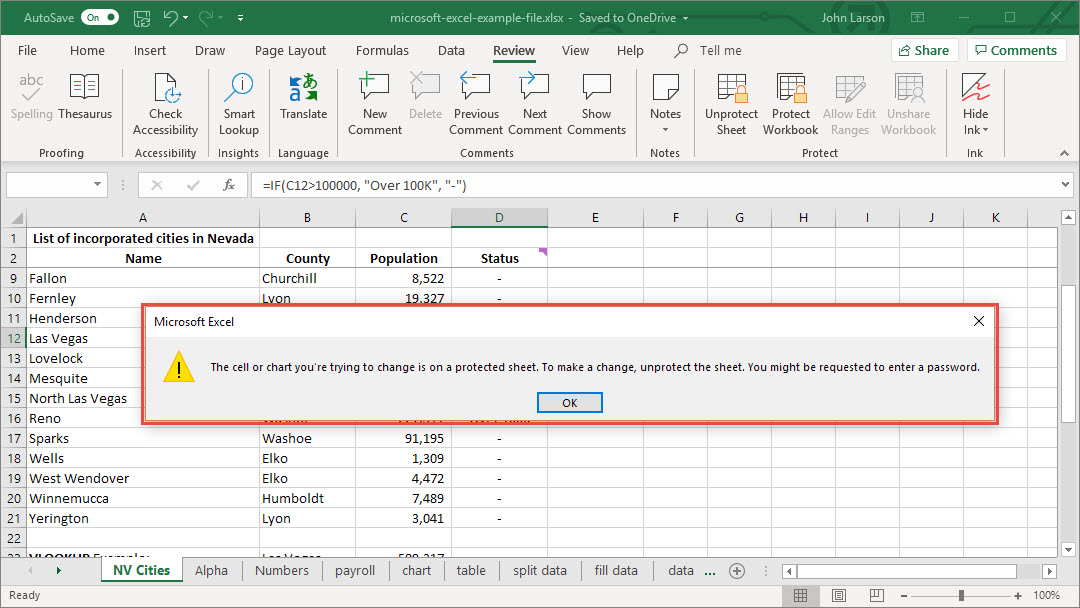Toggle the AutoSave switch
The height and width of the screenshot is (608, 1080).
[100, 18]
